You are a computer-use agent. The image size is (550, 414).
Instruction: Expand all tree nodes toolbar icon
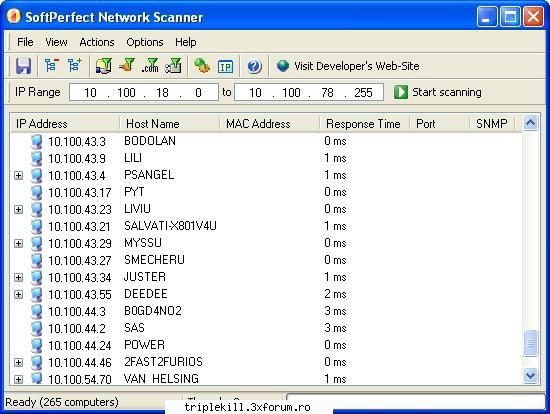click(74, 65)
